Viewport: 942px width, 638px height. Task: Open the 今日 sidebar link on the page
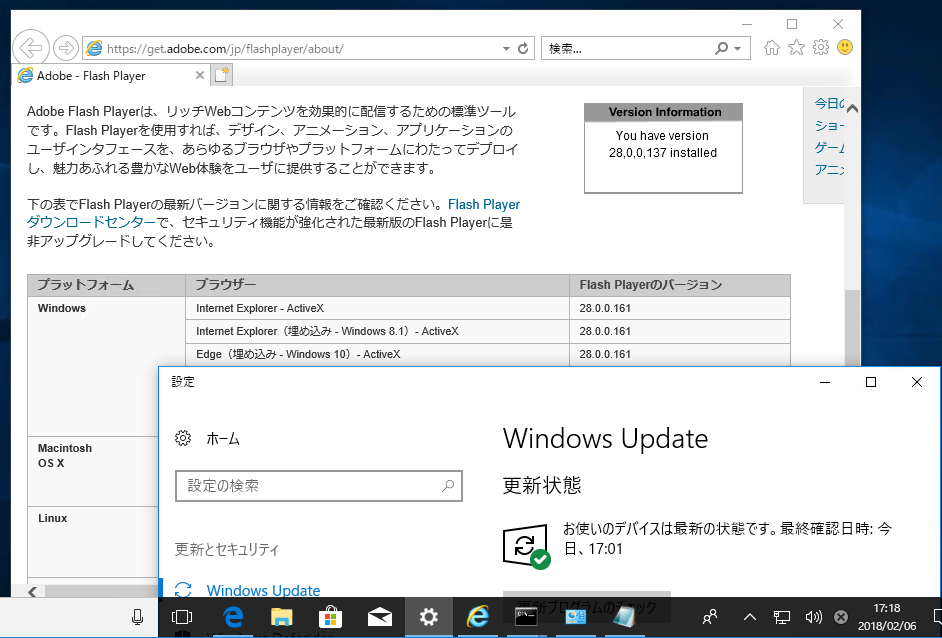click(x=829, y=103)
